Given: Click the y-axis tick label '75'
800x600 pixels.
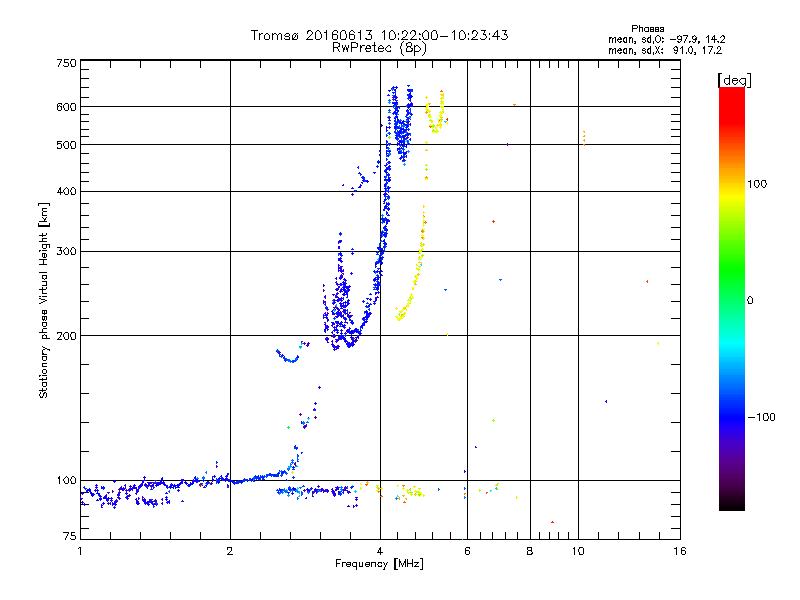Looking at the screenshot, I should 70,536.
